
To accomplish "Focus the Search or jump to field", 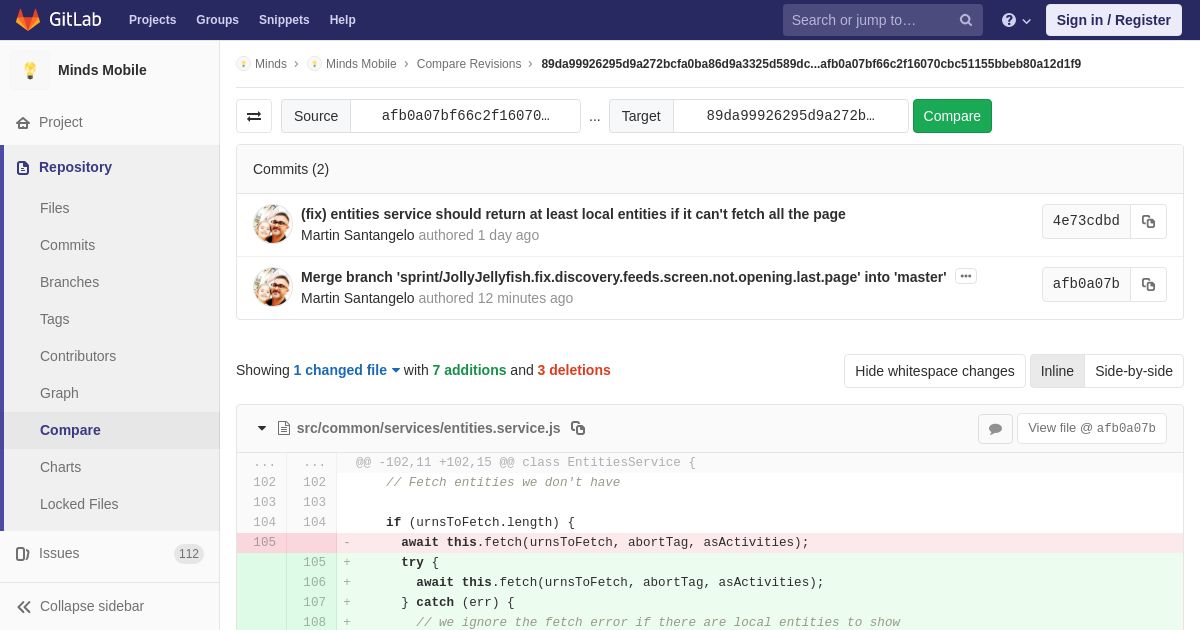I will pos(871,20).
